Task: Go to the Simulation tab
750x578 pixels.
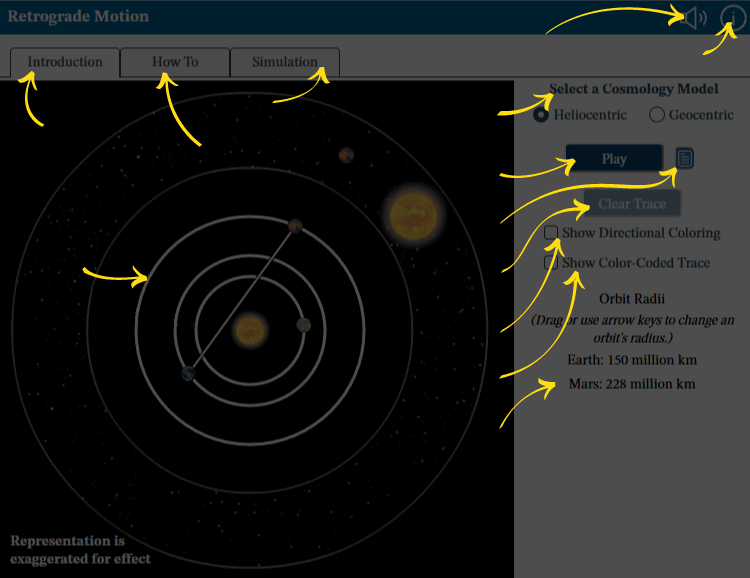Action: pos(284,62)
